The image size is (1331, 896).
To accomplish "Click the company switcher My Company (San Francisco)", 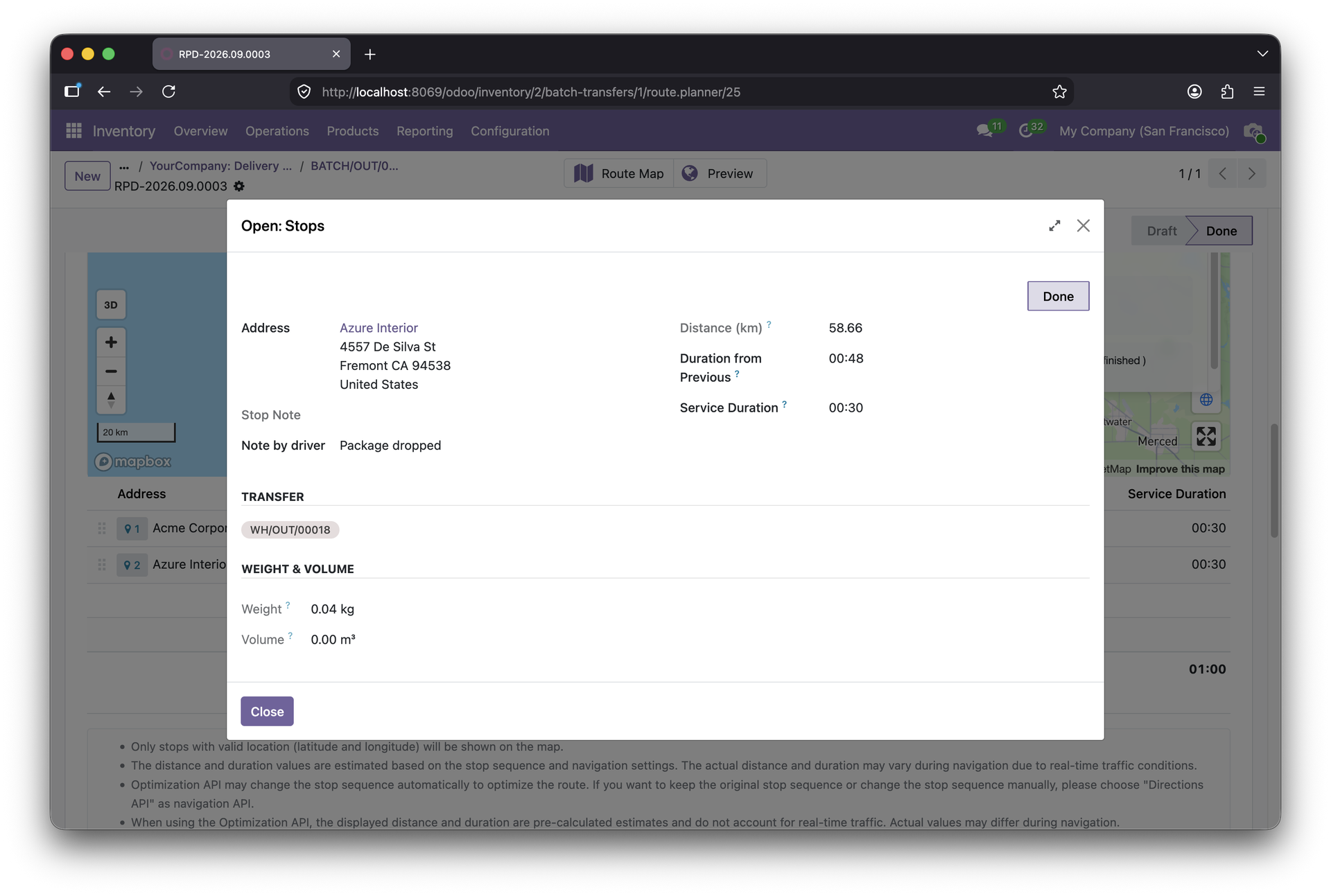I will (x=1144, y=131).
